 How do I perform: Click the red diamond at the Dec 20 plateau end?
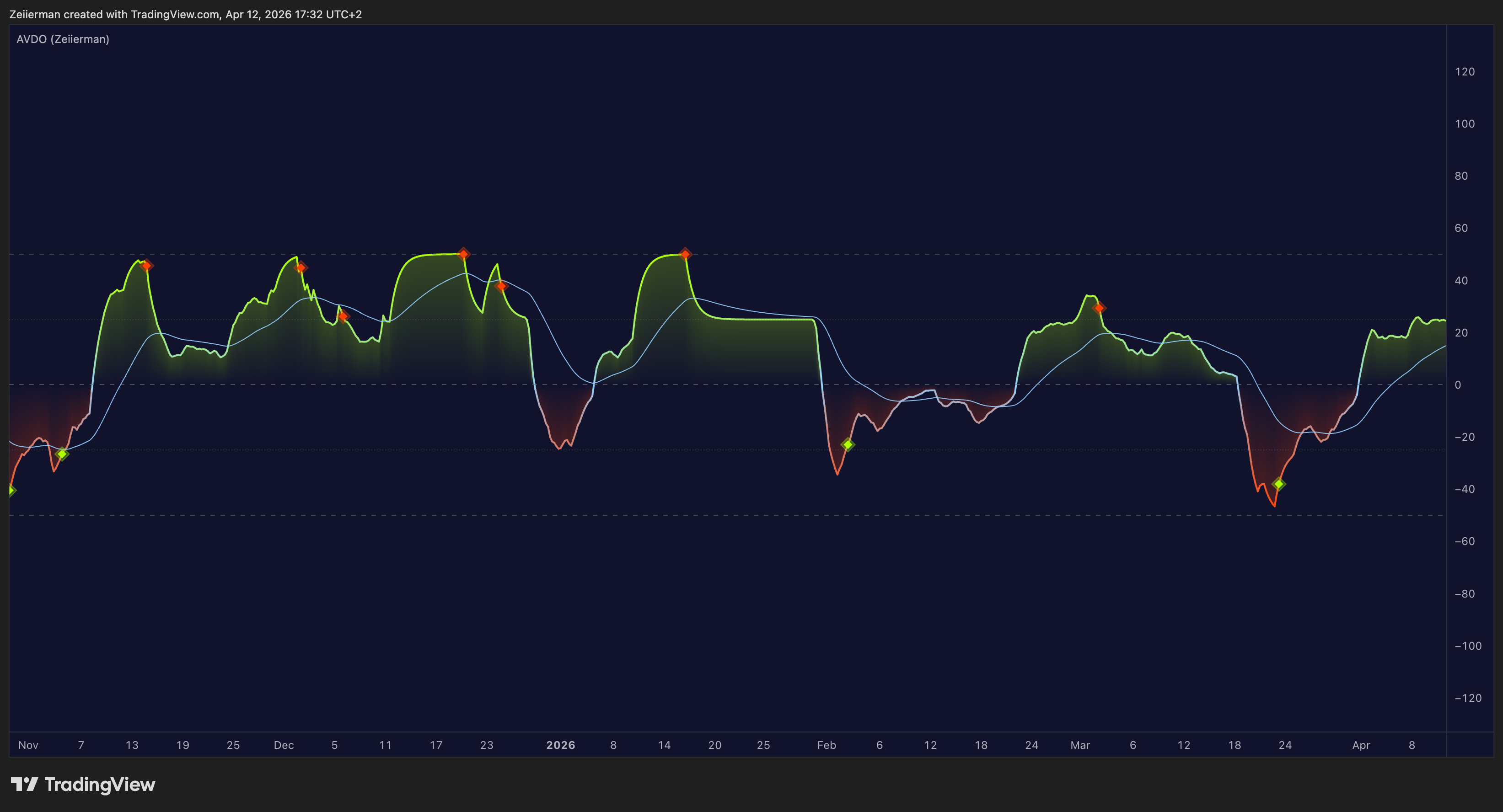pyautogui.click(x=463, y=254)
